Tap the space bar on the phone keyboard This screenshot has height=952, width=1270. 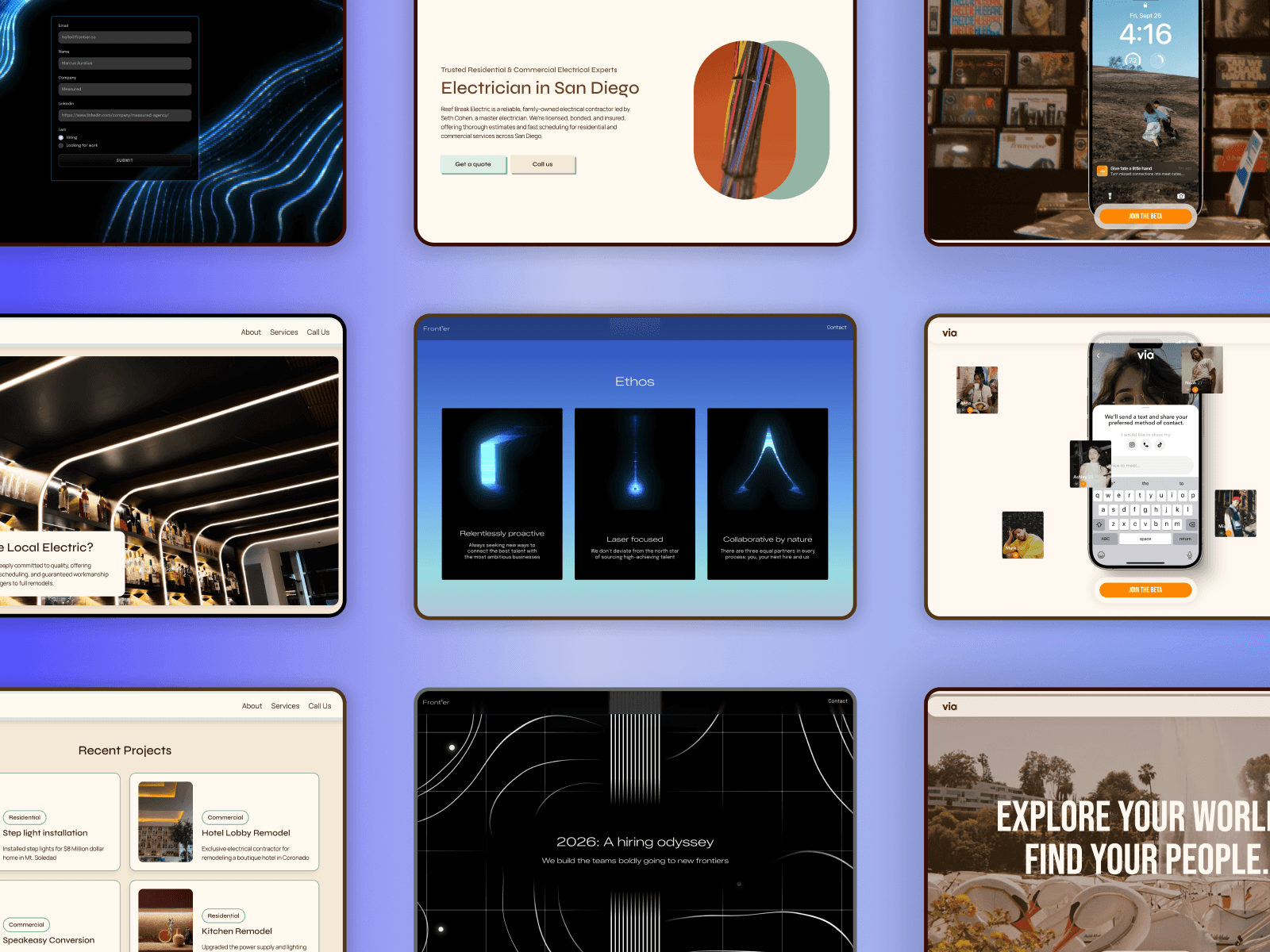click(x=1145, y=539)
